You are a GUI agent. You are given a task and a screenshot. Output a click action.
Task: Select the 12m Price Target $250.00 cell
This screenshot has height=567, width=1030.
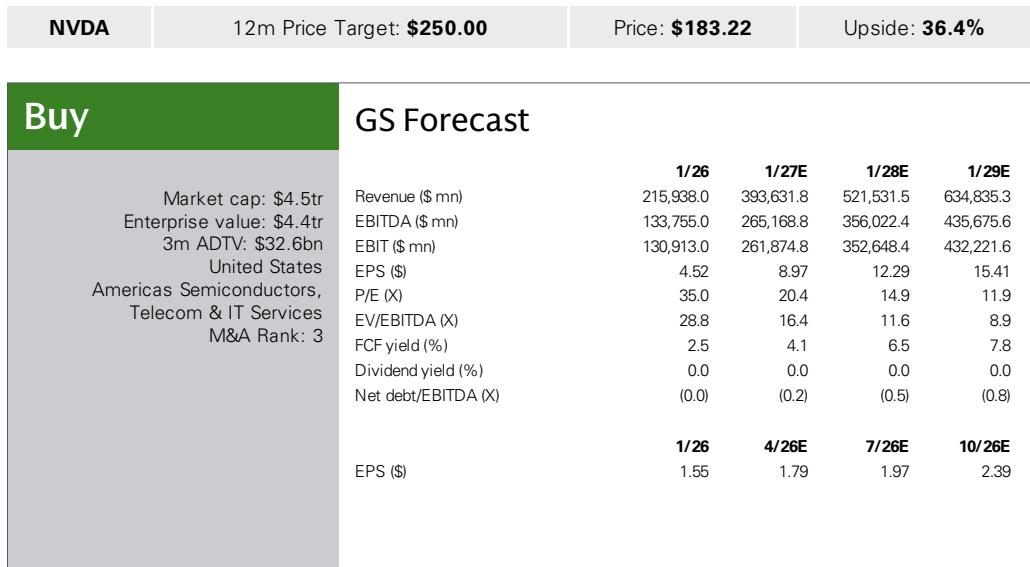[x=358, y=26]
